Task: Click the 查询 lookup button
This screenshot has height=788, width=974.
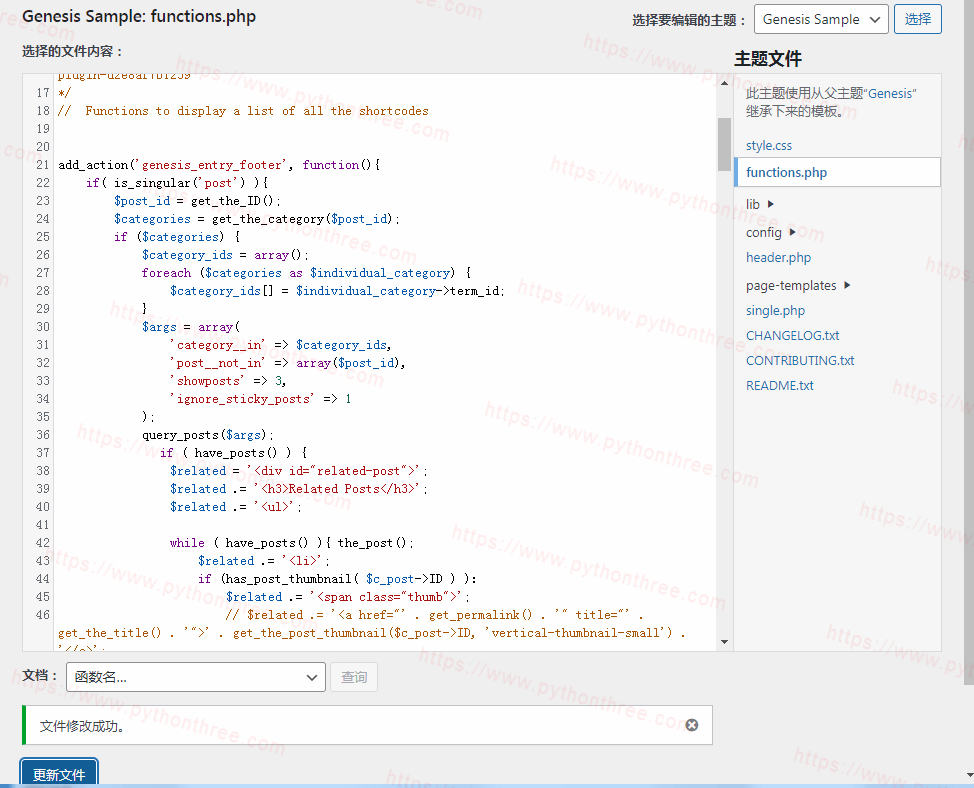Action: (x=353, y=677)
